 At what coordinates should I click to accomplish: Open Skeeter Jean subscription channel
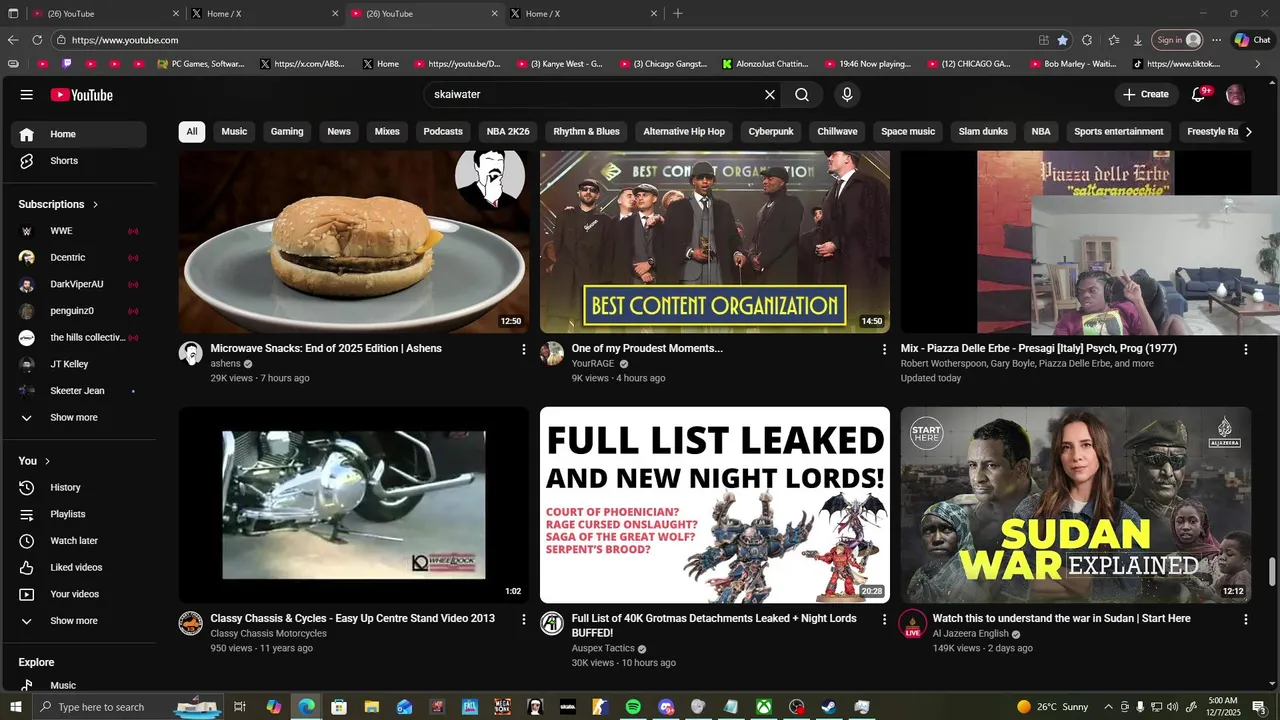[78, 391]
